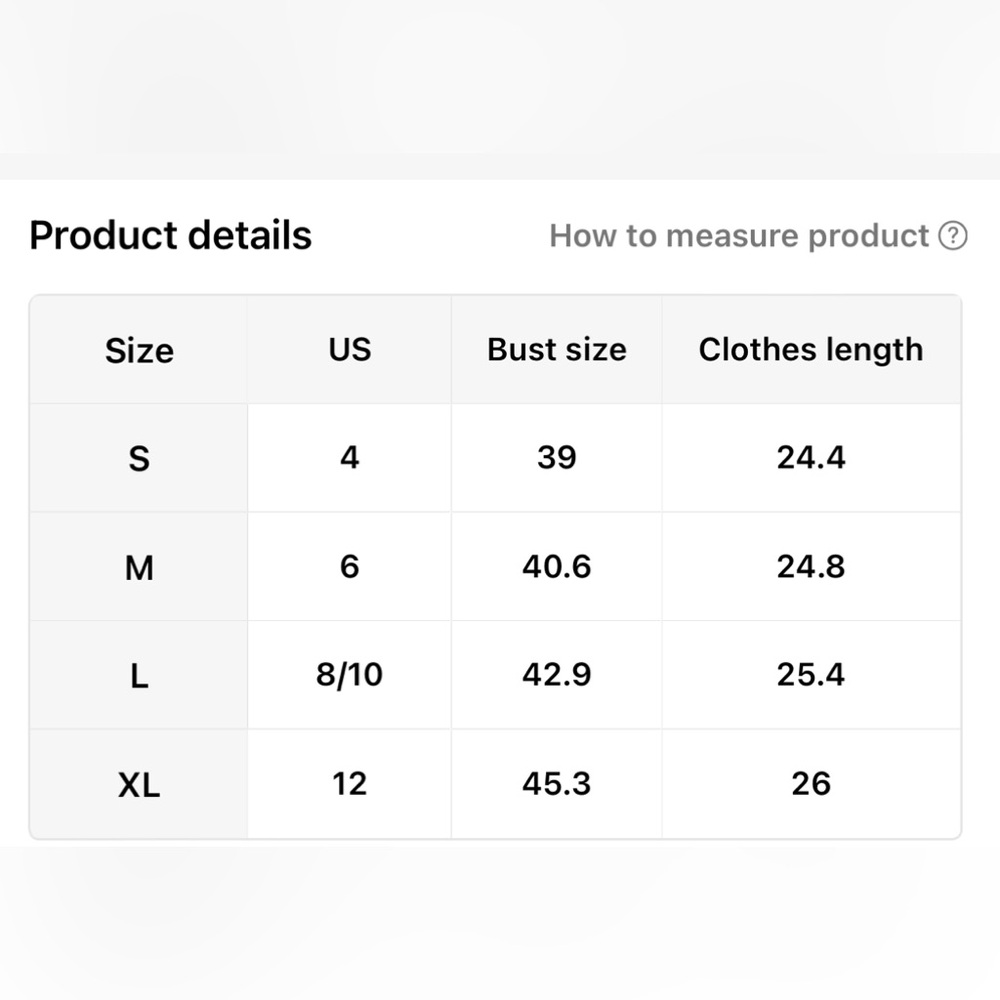Click the question mark help icon
1000x1000 pixels.
(953, 236)
